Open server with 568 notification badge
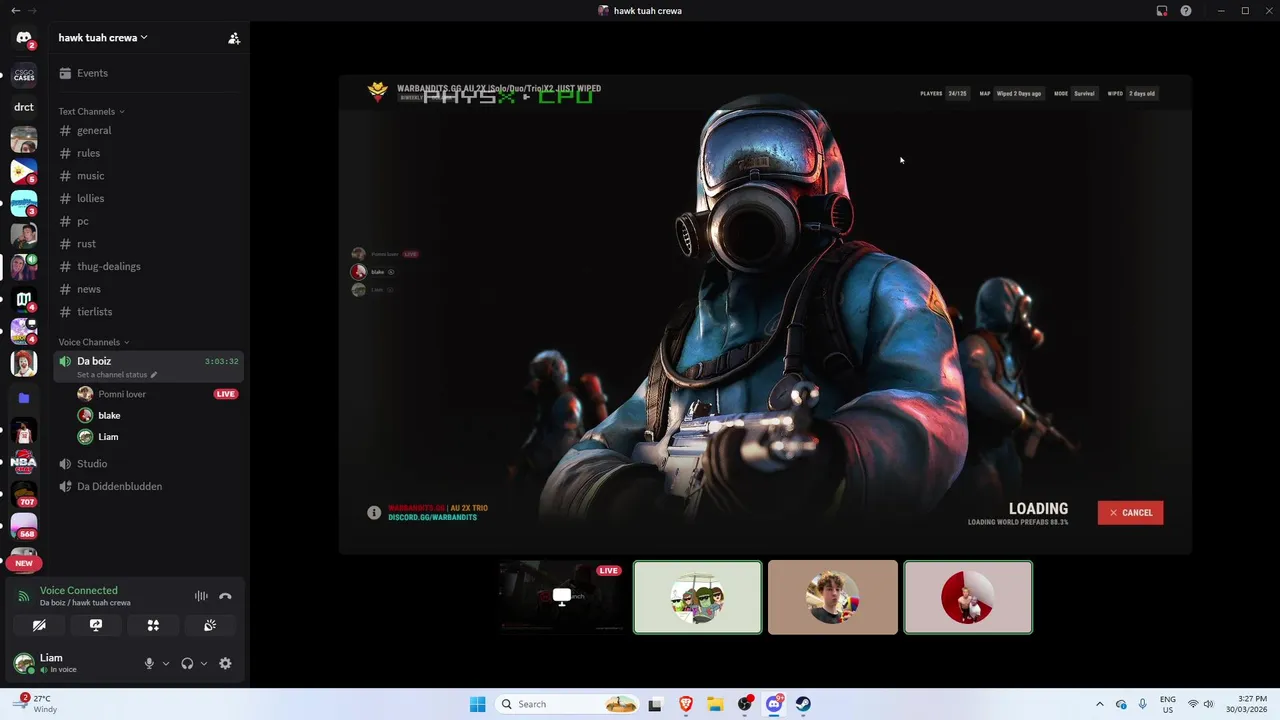1280x720 pixels. pos(24,526)
